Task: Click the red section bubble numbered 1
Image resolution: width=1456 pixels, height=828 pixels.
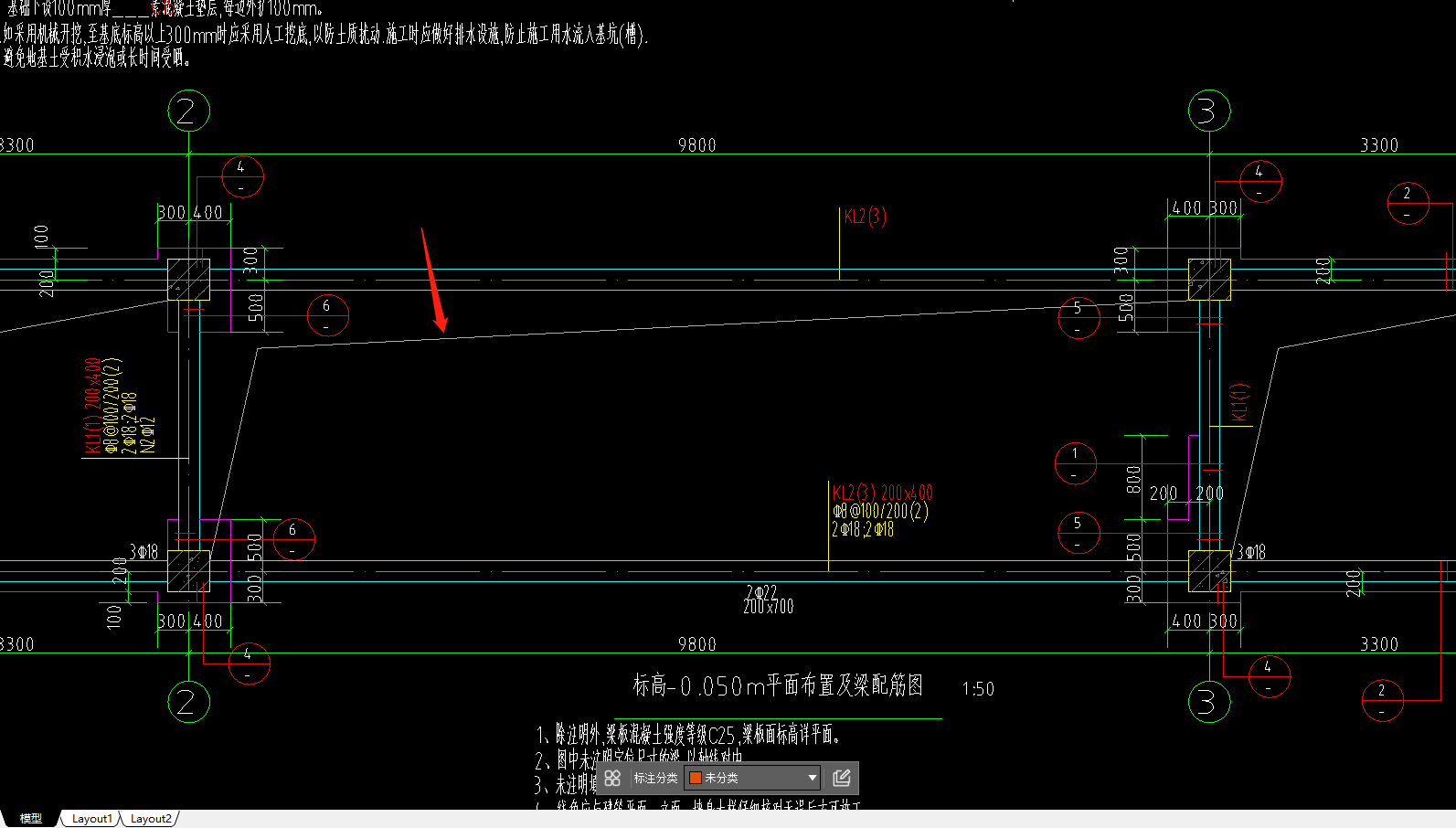Action: coord(1075,463)
